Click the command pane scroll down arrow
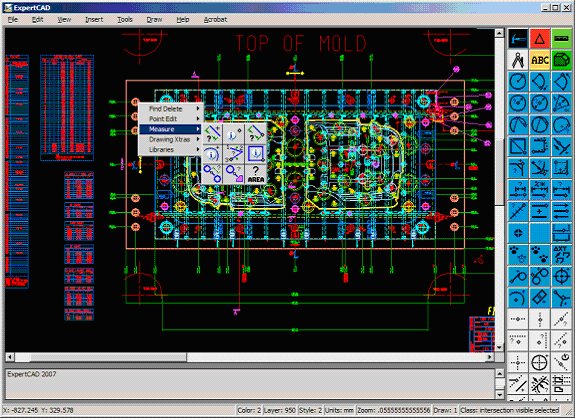 pyautogui.click(x=500, y=394)
